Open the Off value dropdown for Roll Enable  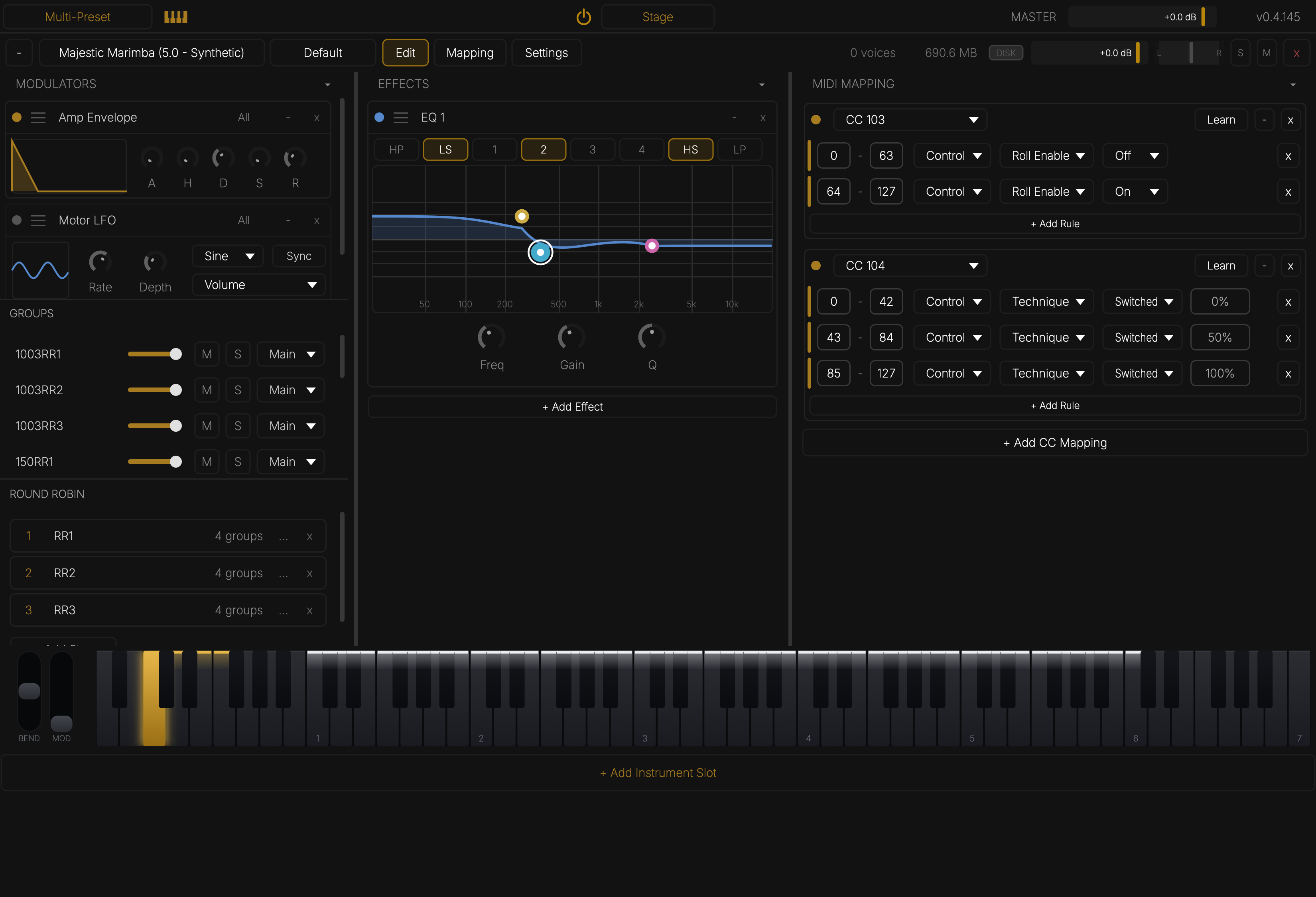click(x=1135, y=155)
